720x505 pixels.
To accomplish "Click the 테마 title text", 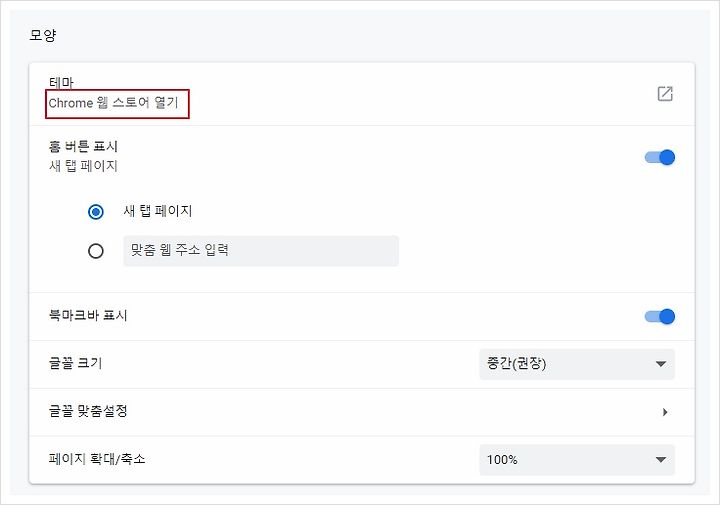I will pyautogui.click(x=61, y=82).
